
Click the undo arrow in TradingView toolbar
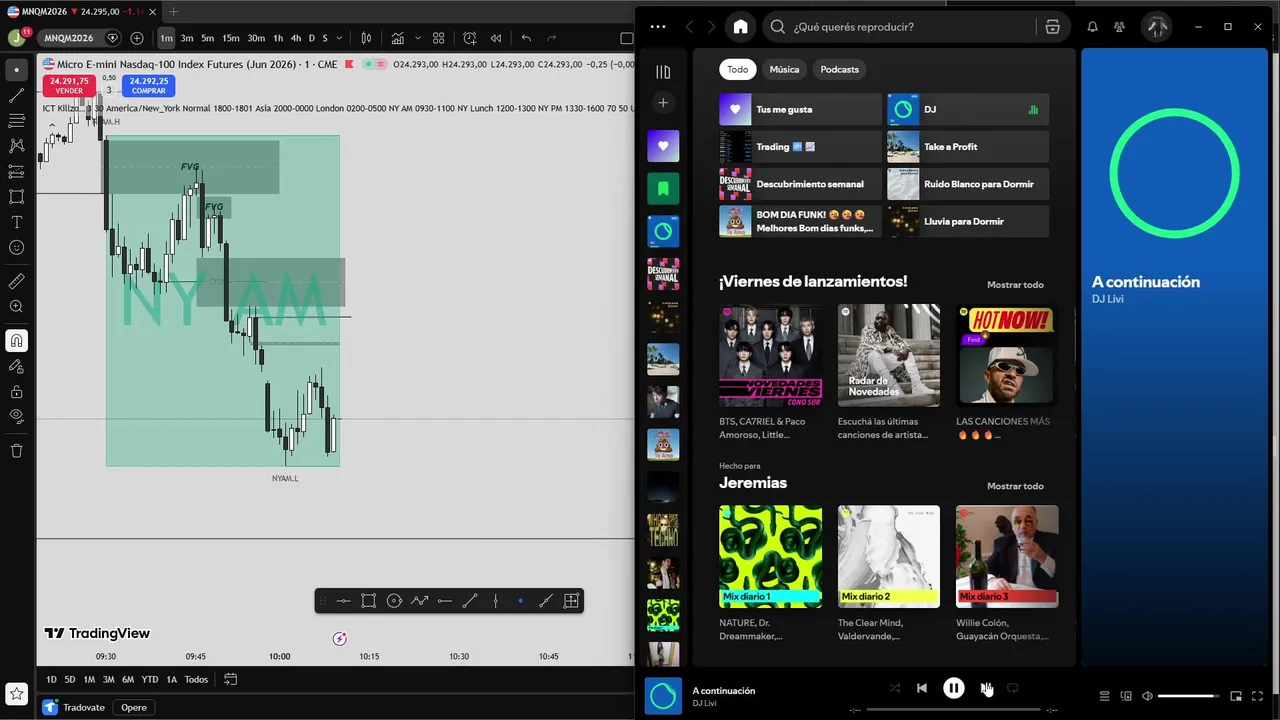point(526,38)
